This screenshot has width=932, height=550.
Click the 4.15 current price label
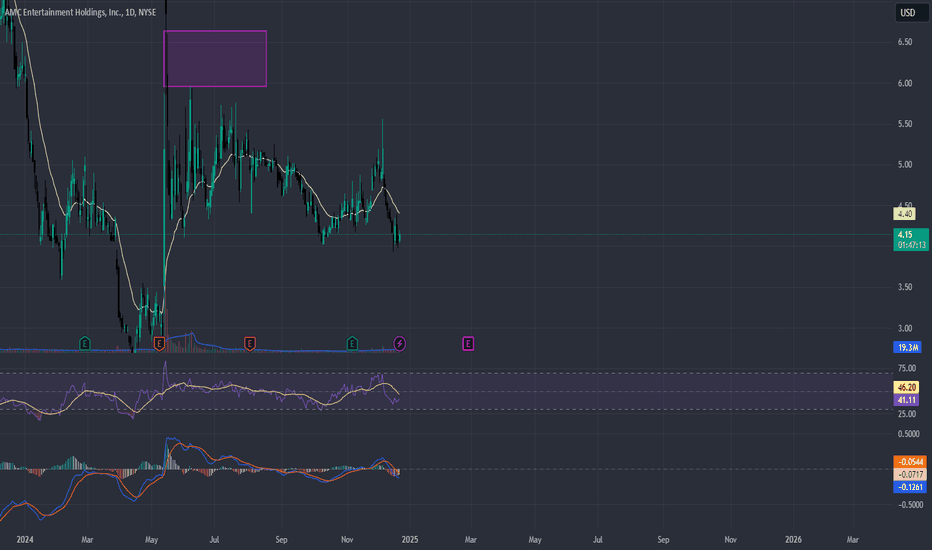(911, 239)
